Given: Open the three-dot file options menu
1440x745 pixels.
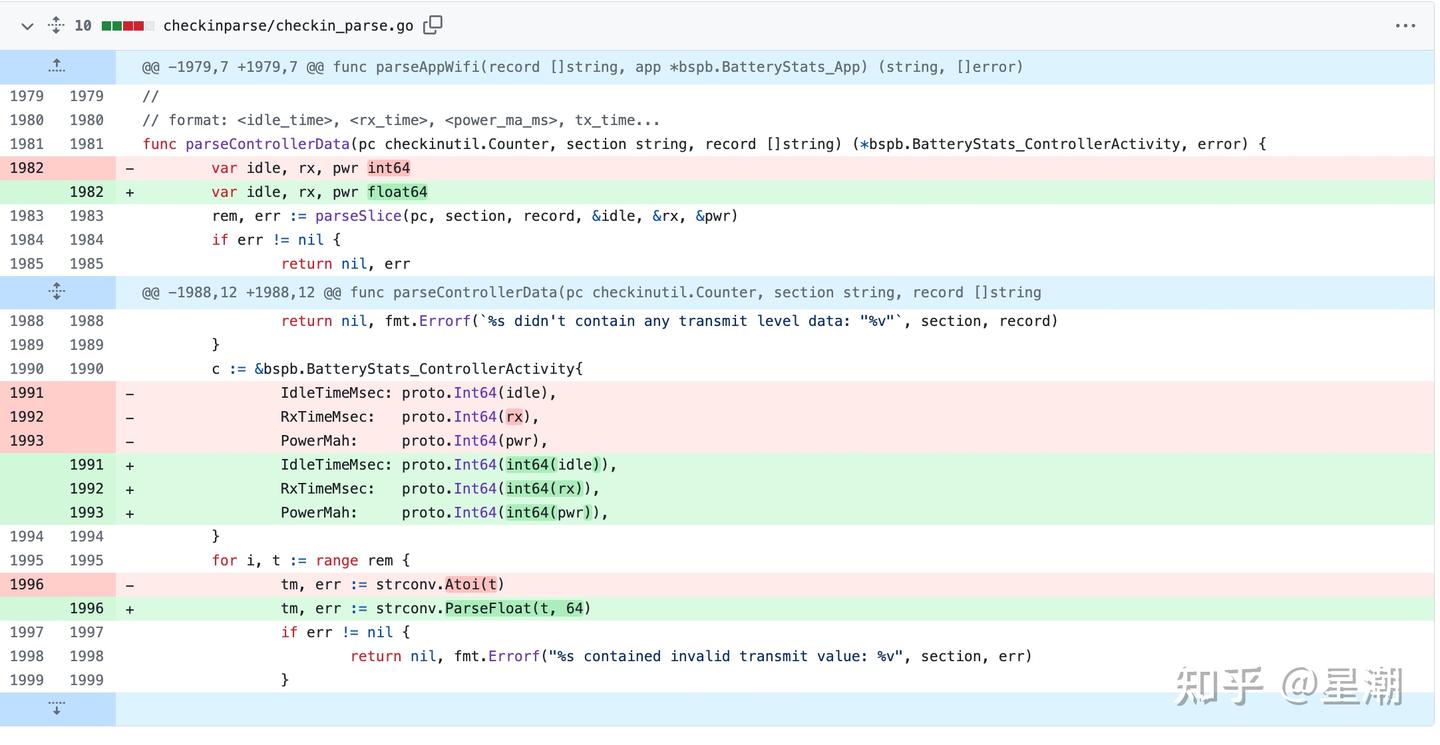Looking at the screenshot, I should click(x=1405, y=26).
